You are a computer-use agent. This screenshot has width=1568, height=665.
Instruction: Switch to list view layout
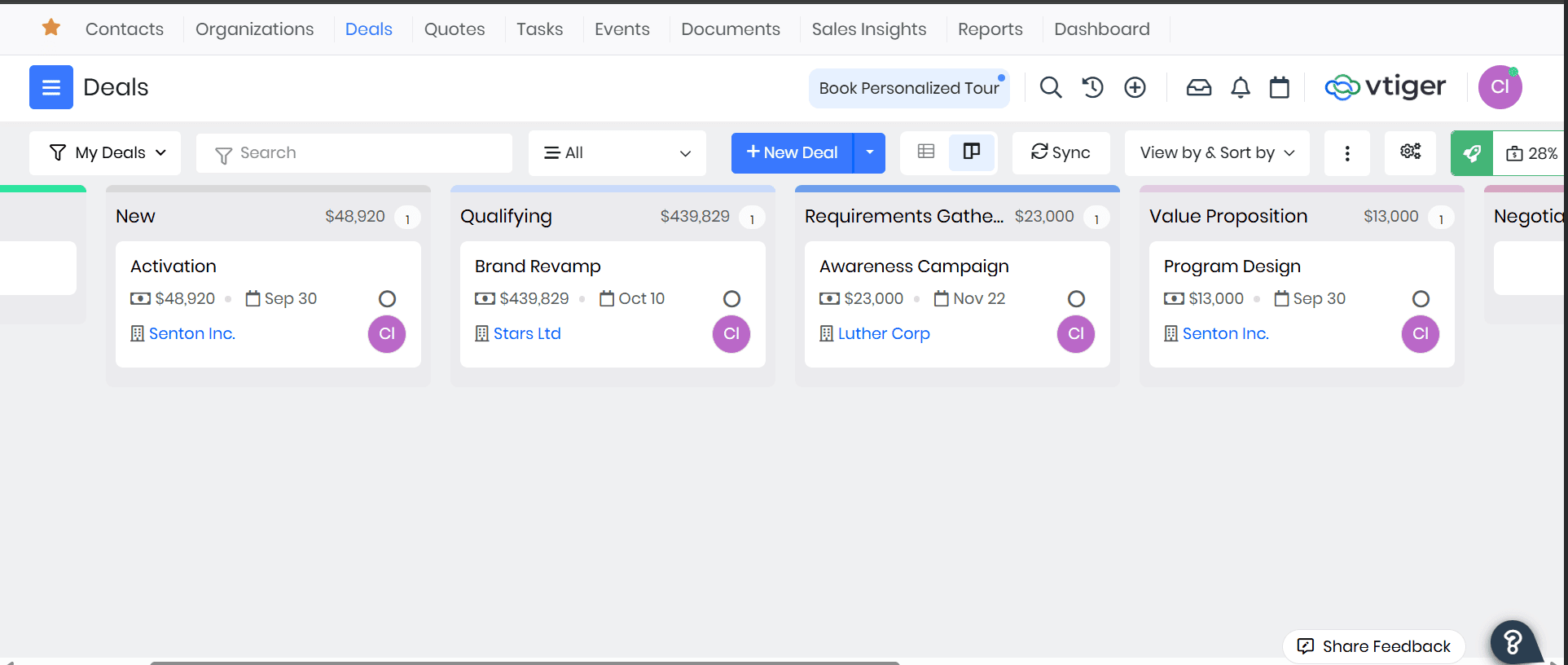pos(926,152)
